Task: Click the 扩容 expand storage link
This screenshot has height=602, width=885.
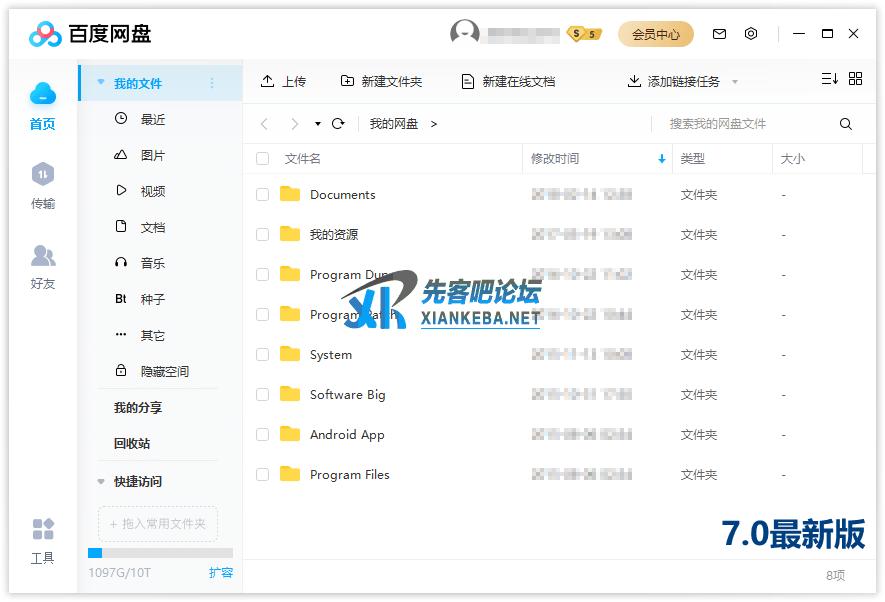Action: 221,573
